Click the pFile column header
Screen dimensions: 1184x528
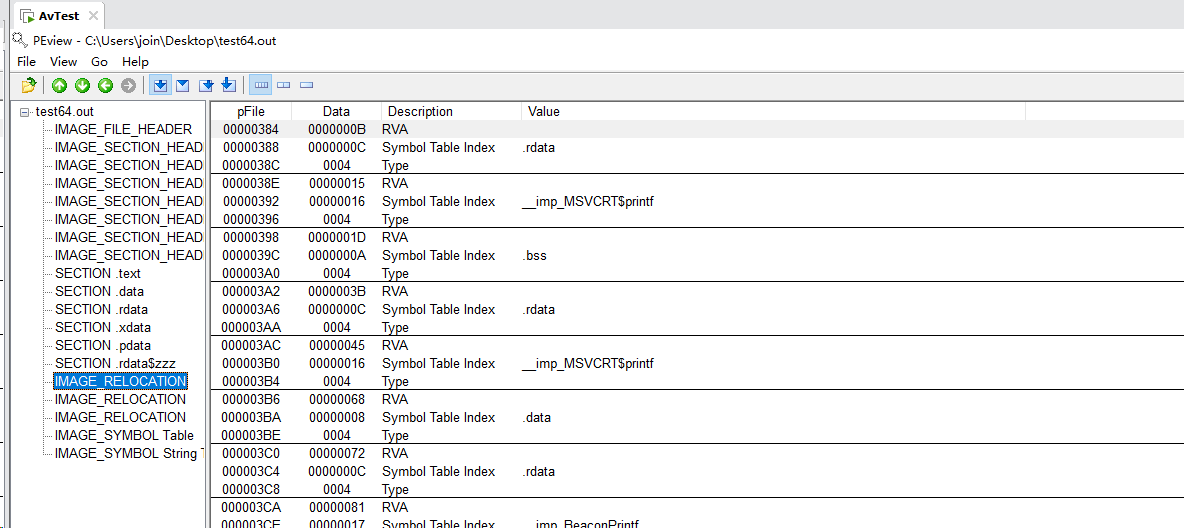click(x=251, y=111)
